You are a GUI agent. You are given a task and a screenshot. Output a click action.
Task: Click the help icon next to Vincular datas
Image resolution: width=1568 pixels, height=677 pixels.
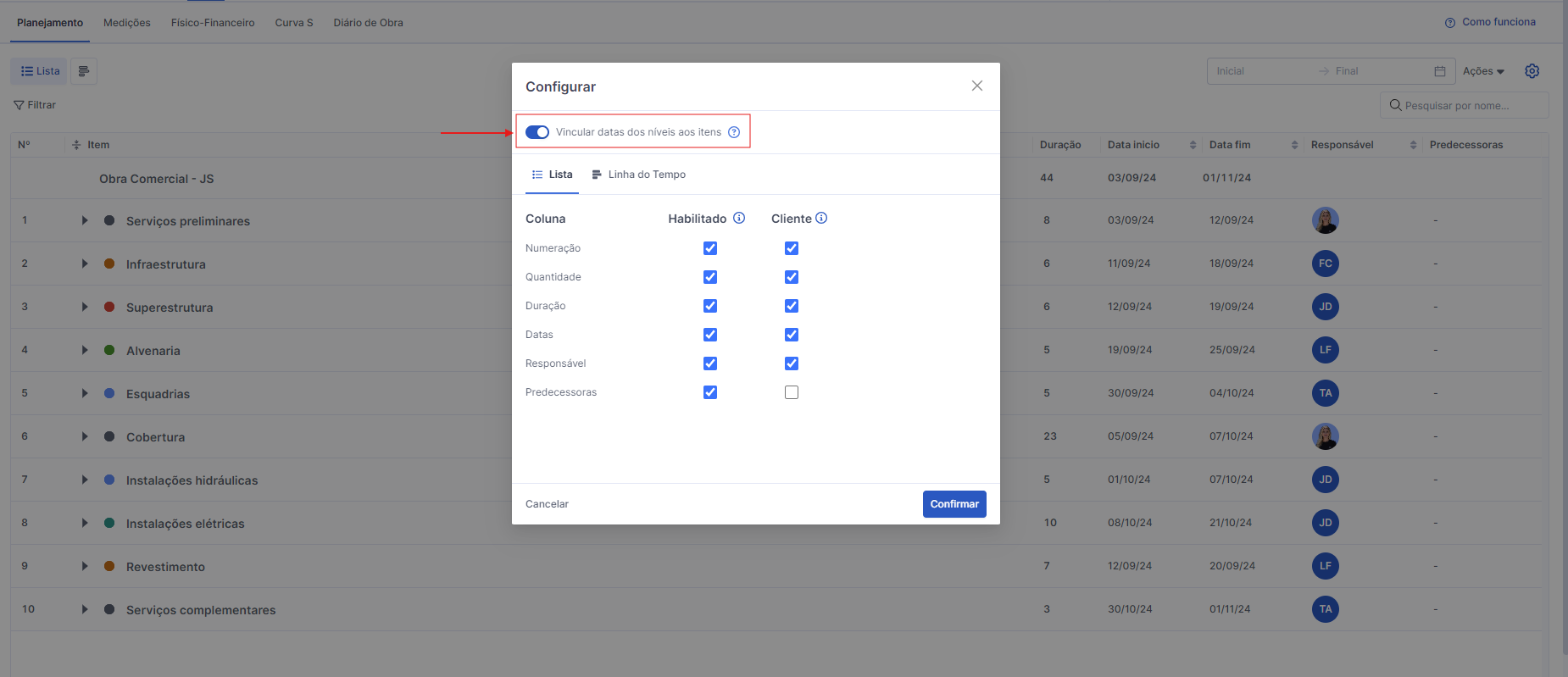(x=734, y=132)
